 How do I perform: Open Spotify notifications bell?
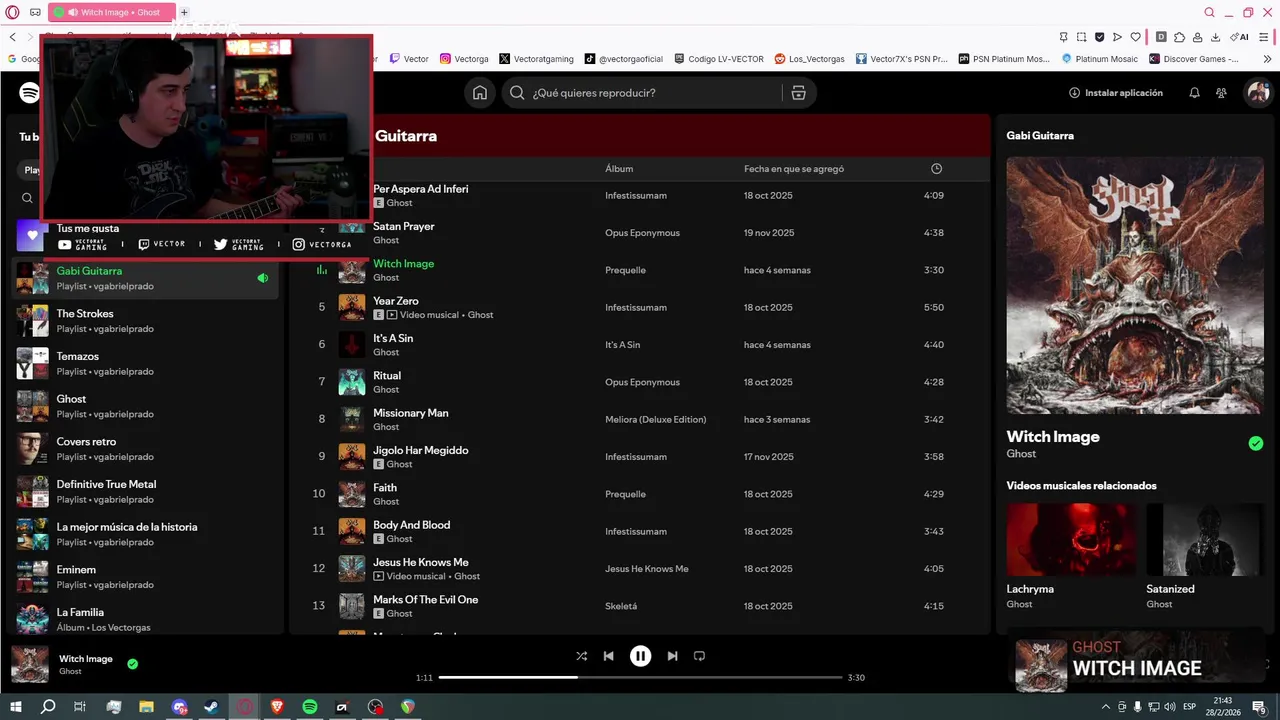(x=1194, y=93)
